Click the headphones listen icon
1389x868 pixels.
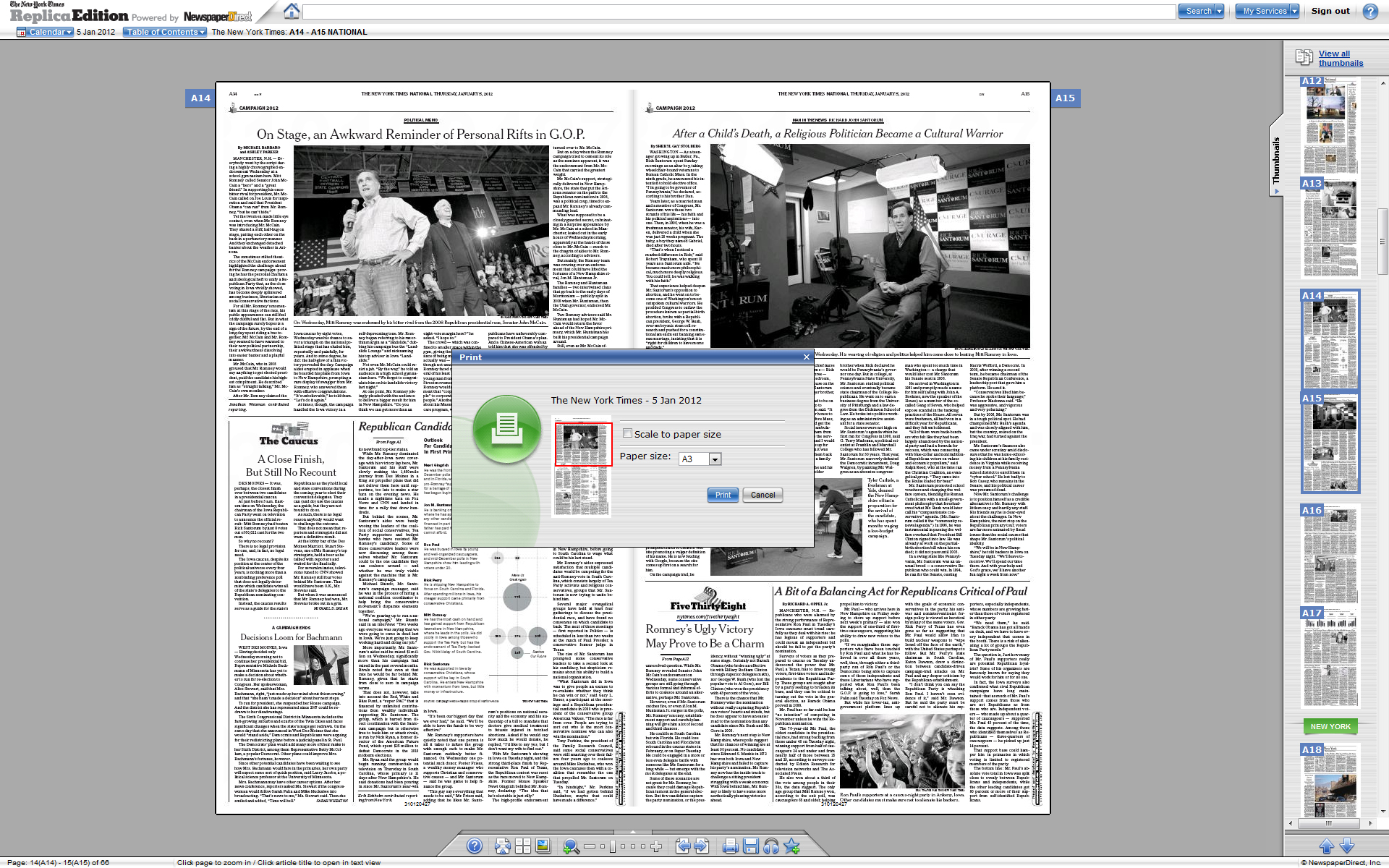(770, 846)
